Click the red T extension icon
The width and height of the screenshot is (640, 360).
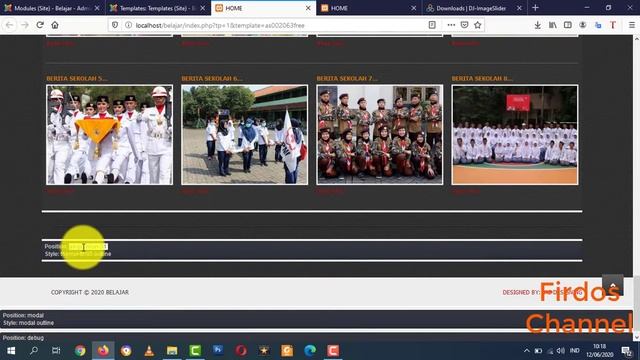point(613,25)
